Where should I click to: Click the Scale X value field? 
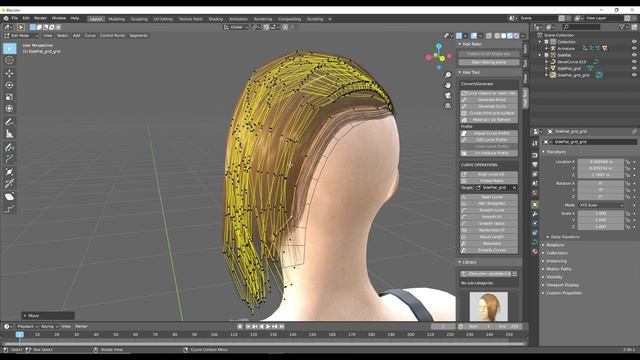click(x=601, y=213)
